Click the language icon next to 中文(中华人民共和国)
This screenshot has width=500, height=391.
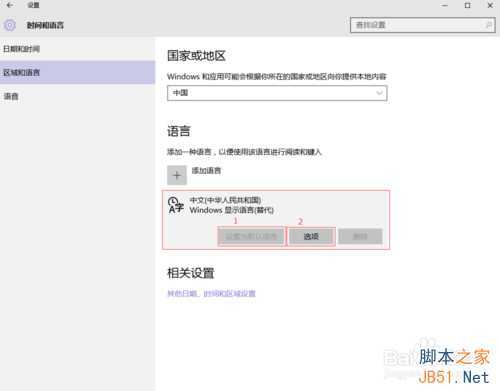(x=176, y=205)
